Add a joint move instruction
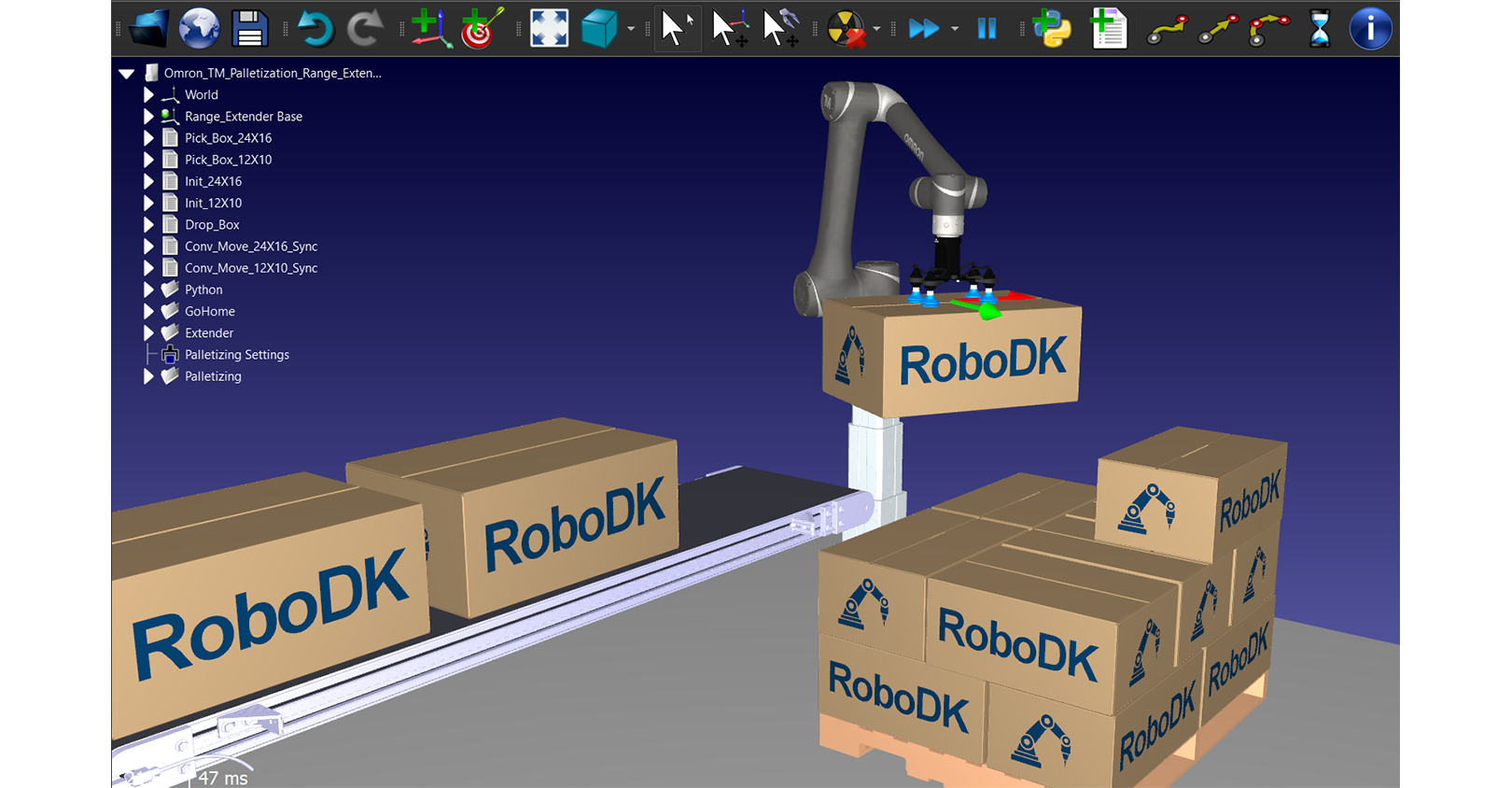Viewport: 1512px width, 788px height. (x=1167, y=29)
